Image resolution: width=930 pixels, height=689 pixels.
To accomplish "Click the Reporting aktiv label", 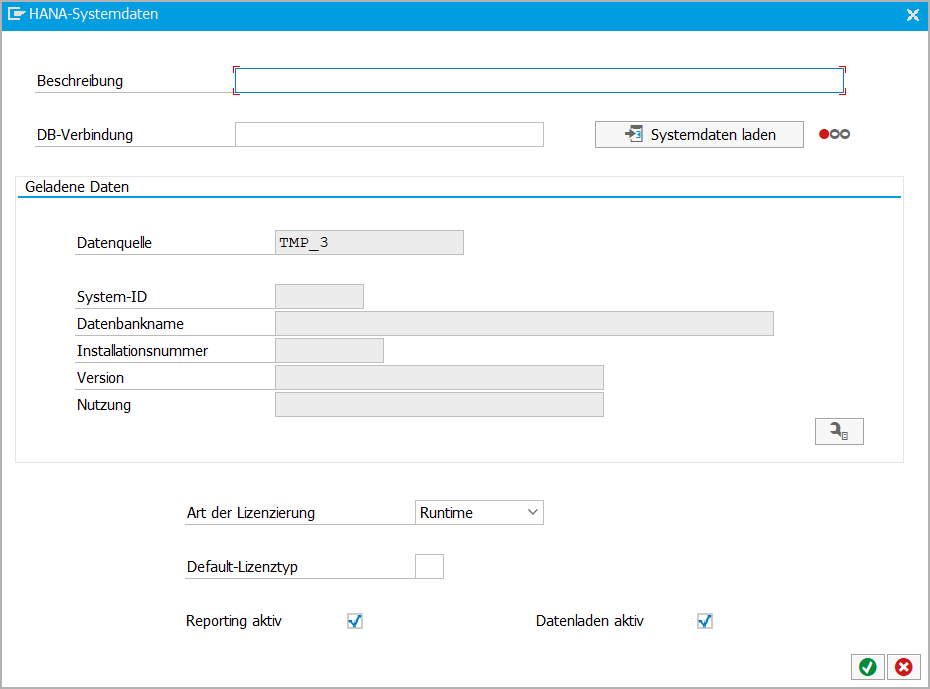I will point(234,621).
